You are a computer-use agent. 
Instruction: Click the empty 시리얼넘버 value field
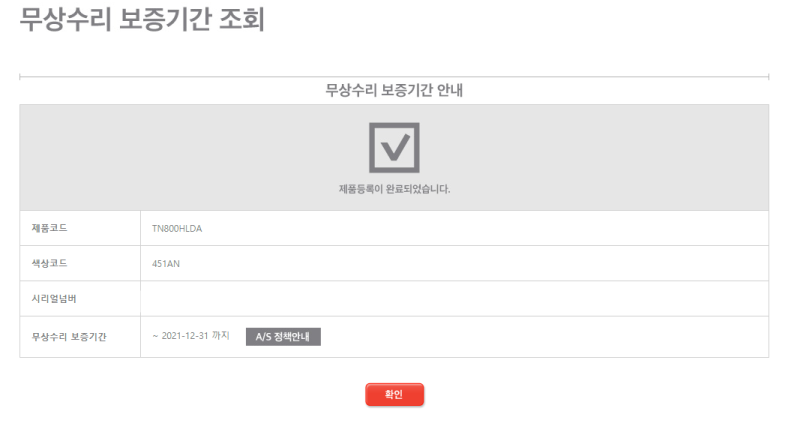pos(454,299)
